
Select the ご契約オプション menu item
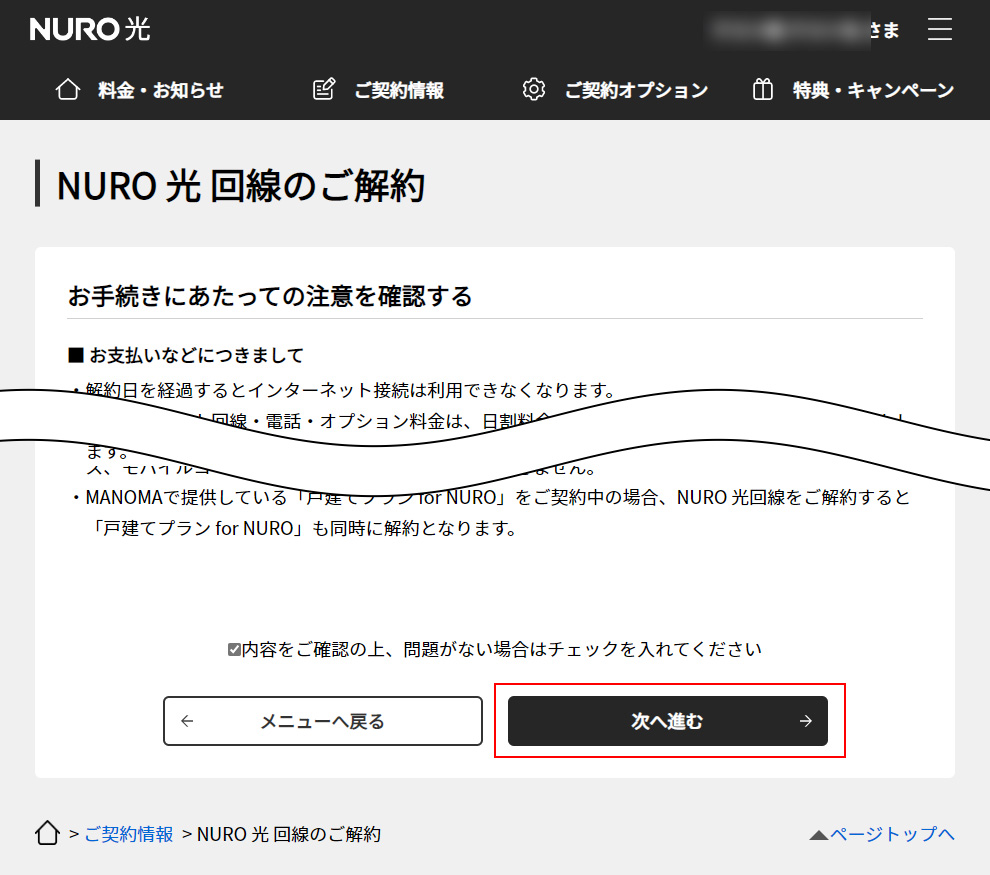[x=636, y=90]
